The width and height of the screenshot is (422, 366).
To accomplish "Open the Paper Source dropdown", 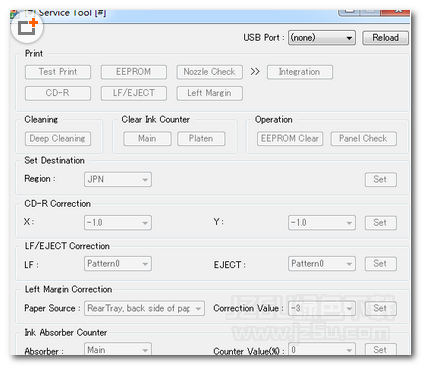I will pyautogui.click(x=144, y=308).
